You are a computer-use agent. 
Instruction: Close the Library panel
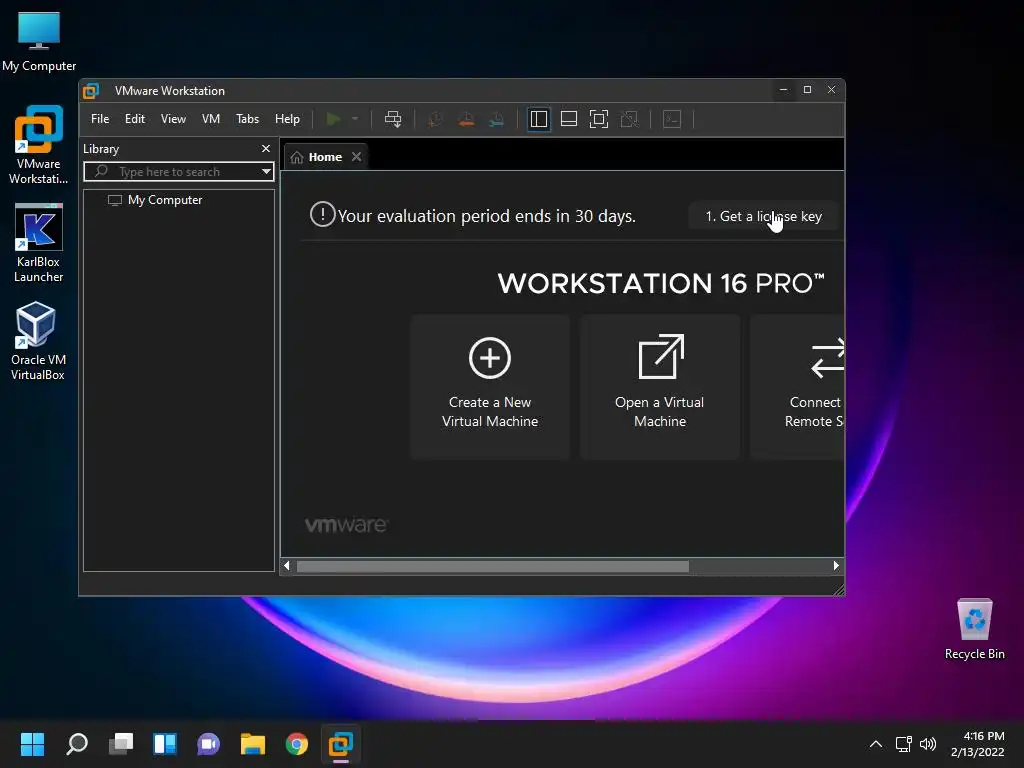pyautogui.click(x=266, y=149)
